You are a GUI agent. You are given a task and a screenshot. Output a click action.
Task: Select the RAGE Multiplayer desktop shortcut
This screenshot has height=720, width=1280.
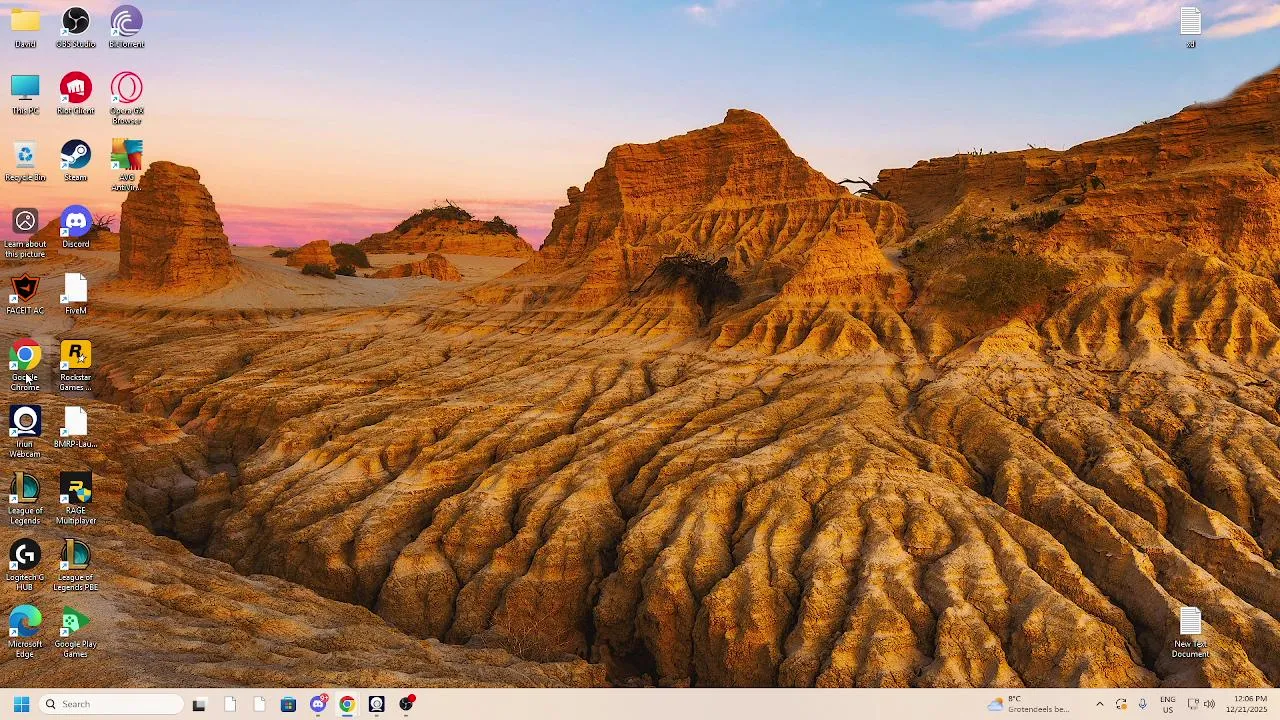click(x=76, y=500)
